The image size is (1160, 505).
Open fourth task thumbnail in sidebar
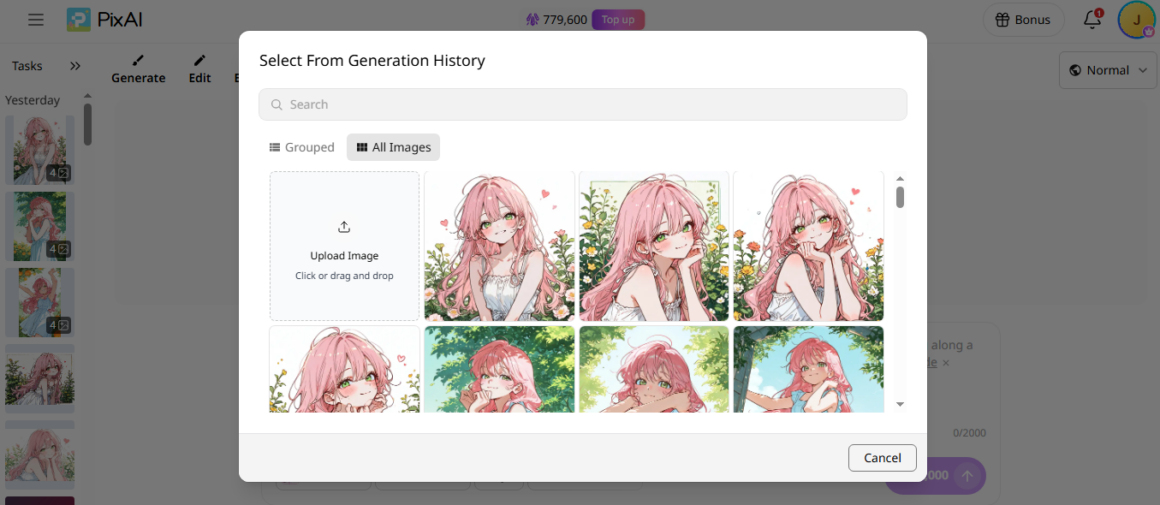coord(40,379)
